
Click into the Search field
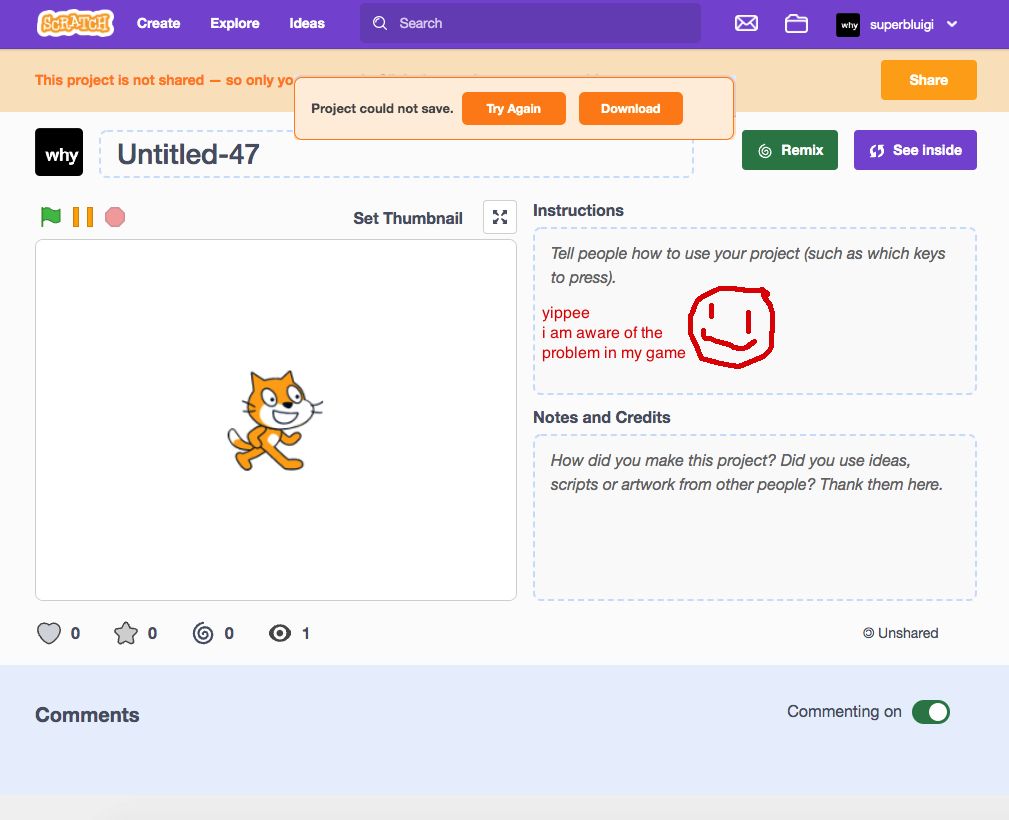pos(530,23)
